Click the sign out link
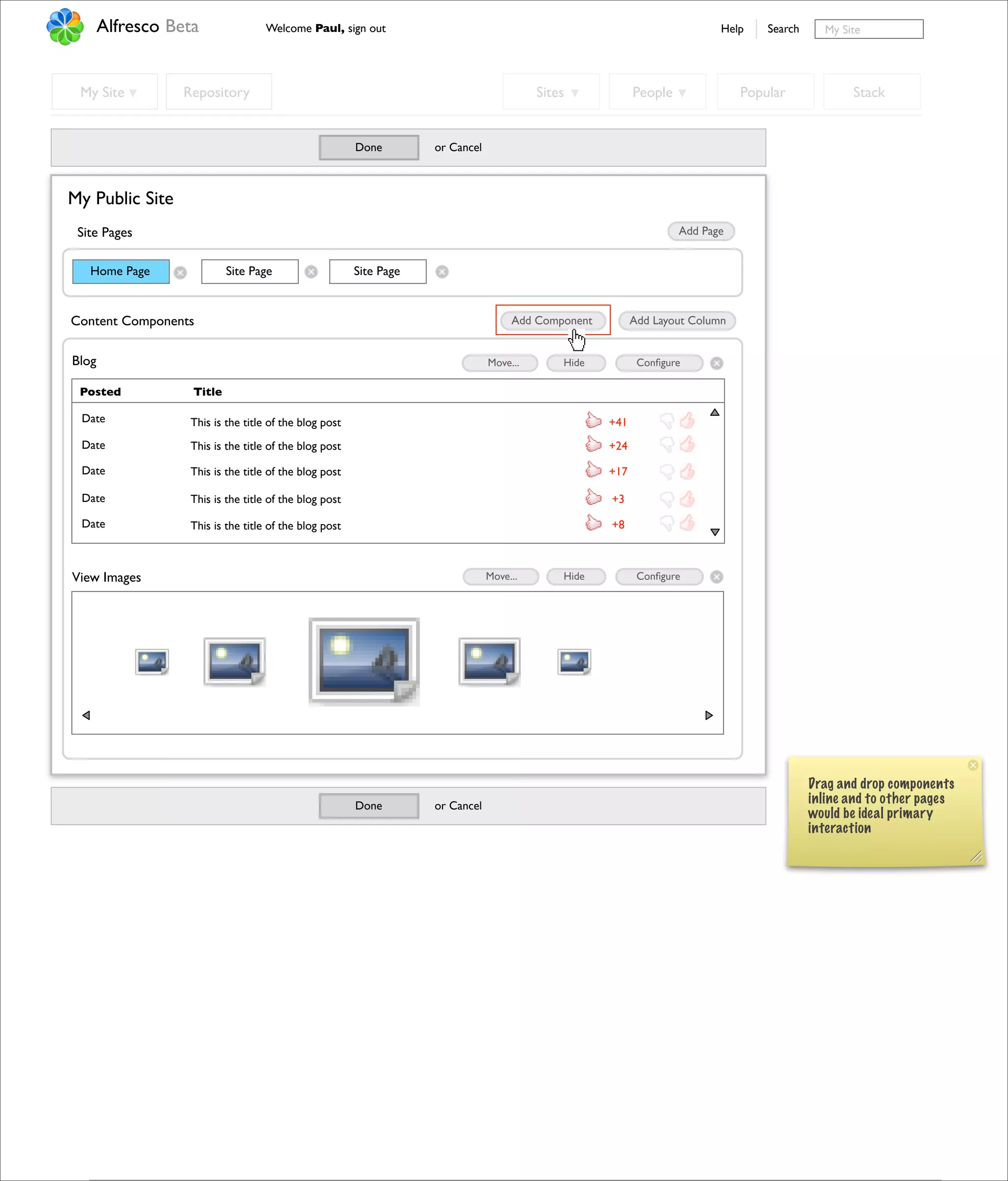Image resolution: width=1008 pixels, height=1181 pixels. (367, 29)
